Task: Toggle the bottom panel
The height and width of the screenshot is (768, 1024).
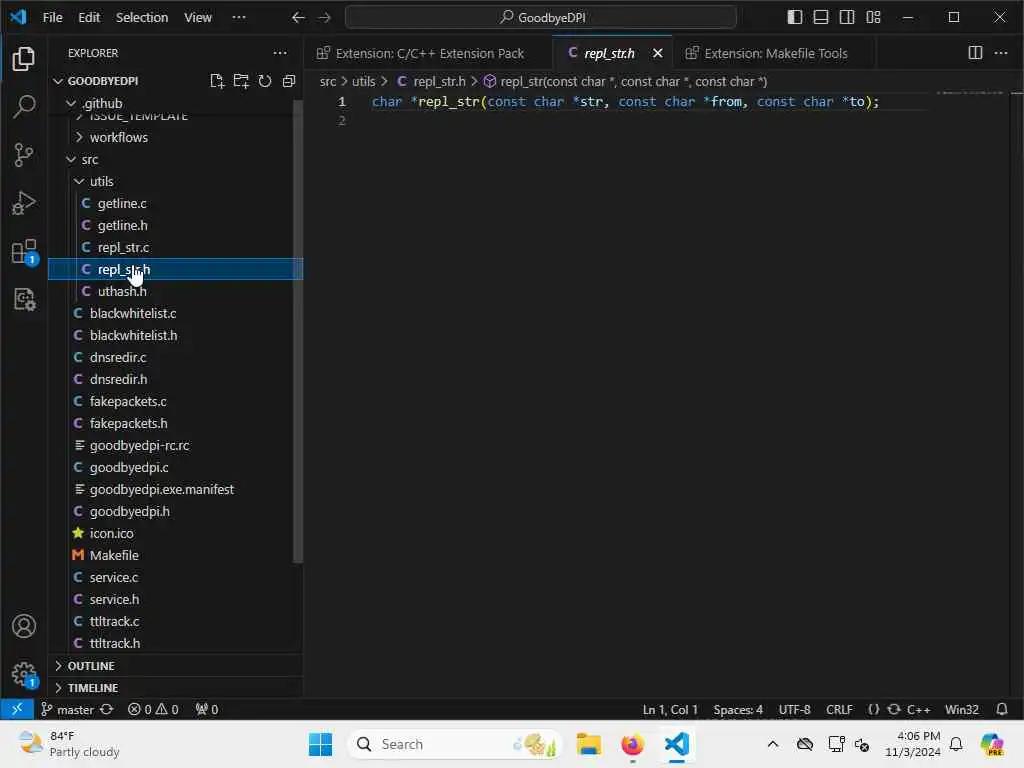Action: [821, 18]
